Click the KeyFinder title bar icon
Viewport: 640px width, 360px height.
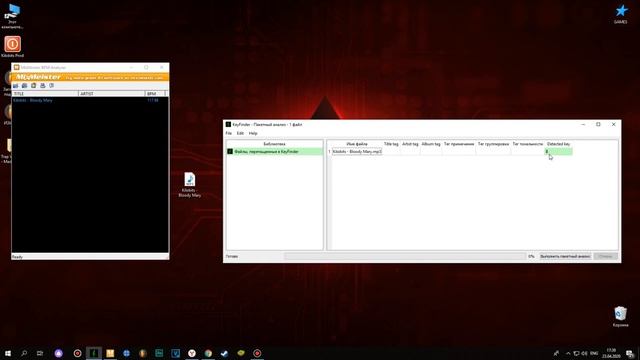[x=228, y=124]
